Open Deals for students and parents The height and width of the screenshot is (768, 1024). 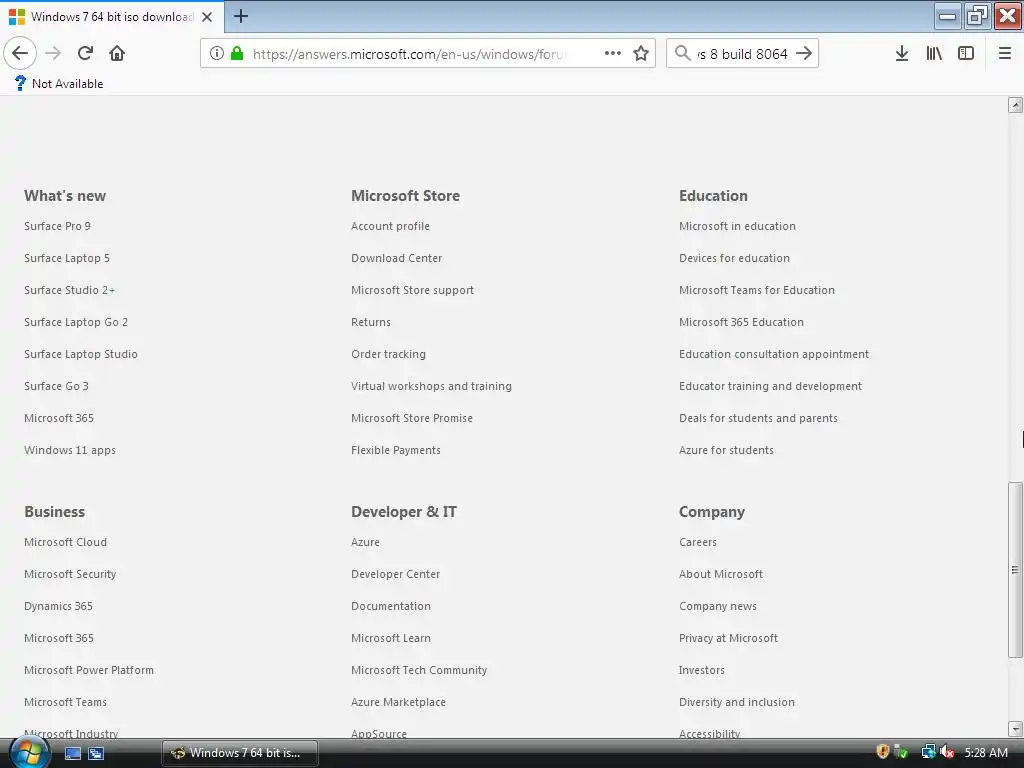[758, 418]
